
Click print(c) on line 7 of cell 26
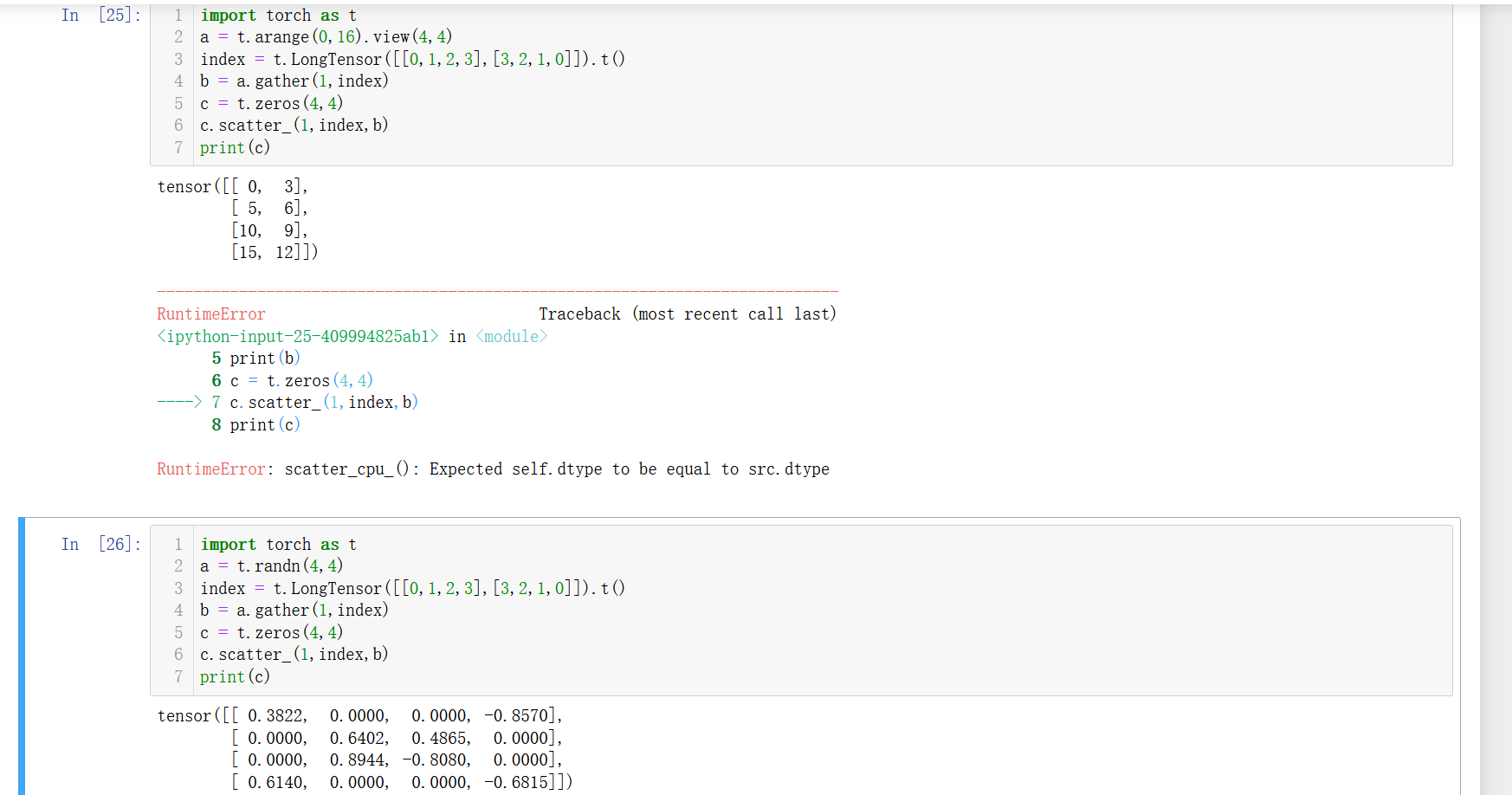pos(235,677)
